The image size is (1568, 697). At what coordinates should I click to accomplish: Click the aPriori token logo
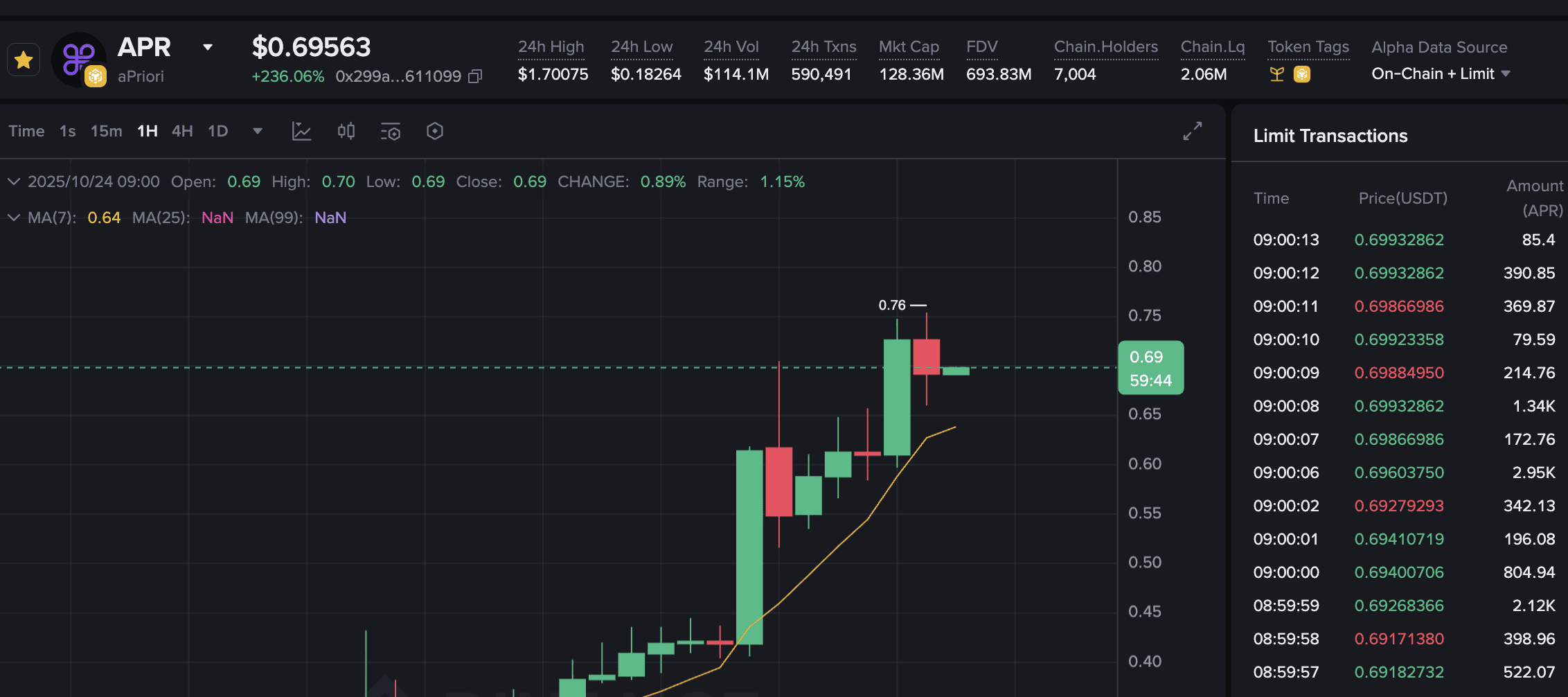click(x=79, y=60)
